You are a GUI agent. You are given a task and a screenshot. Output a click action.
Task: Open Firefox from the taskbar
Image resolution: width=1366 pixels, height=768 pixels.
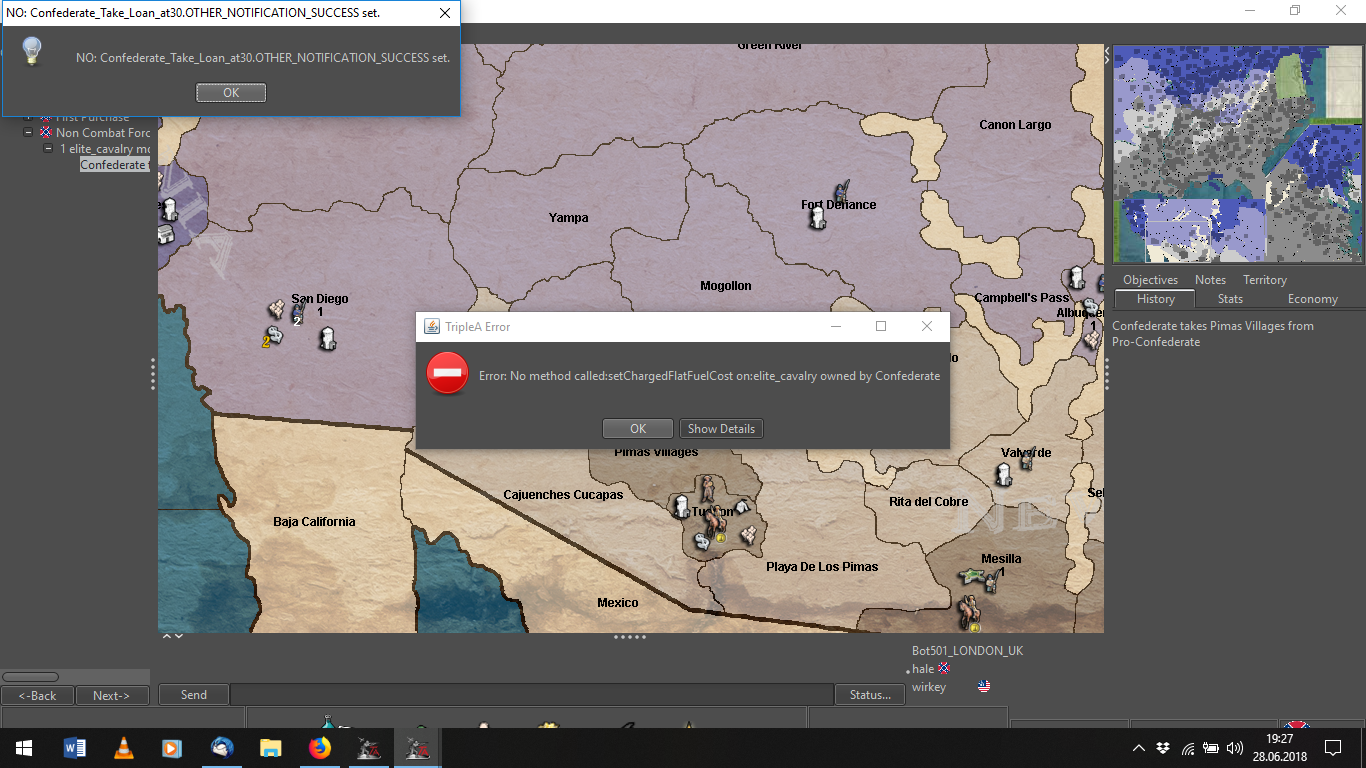tap(320, 748)
